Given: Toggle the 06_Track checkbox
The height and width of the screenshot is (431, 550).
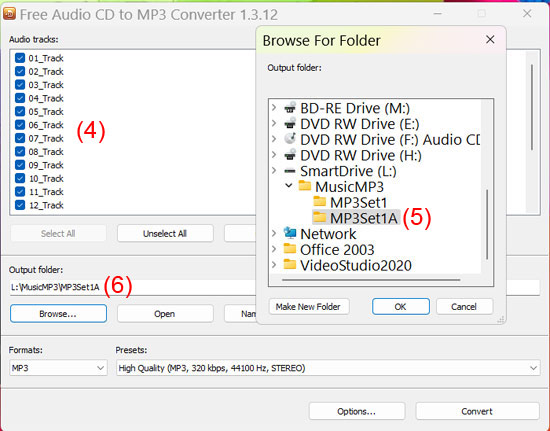Looking at the screenshot, I should coord(20,125).
